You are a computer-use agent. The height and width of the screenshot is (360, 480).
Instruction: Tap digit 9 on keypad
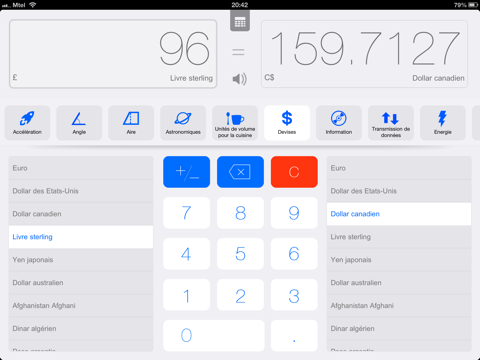pyautogui.click(x=294, y=213)
